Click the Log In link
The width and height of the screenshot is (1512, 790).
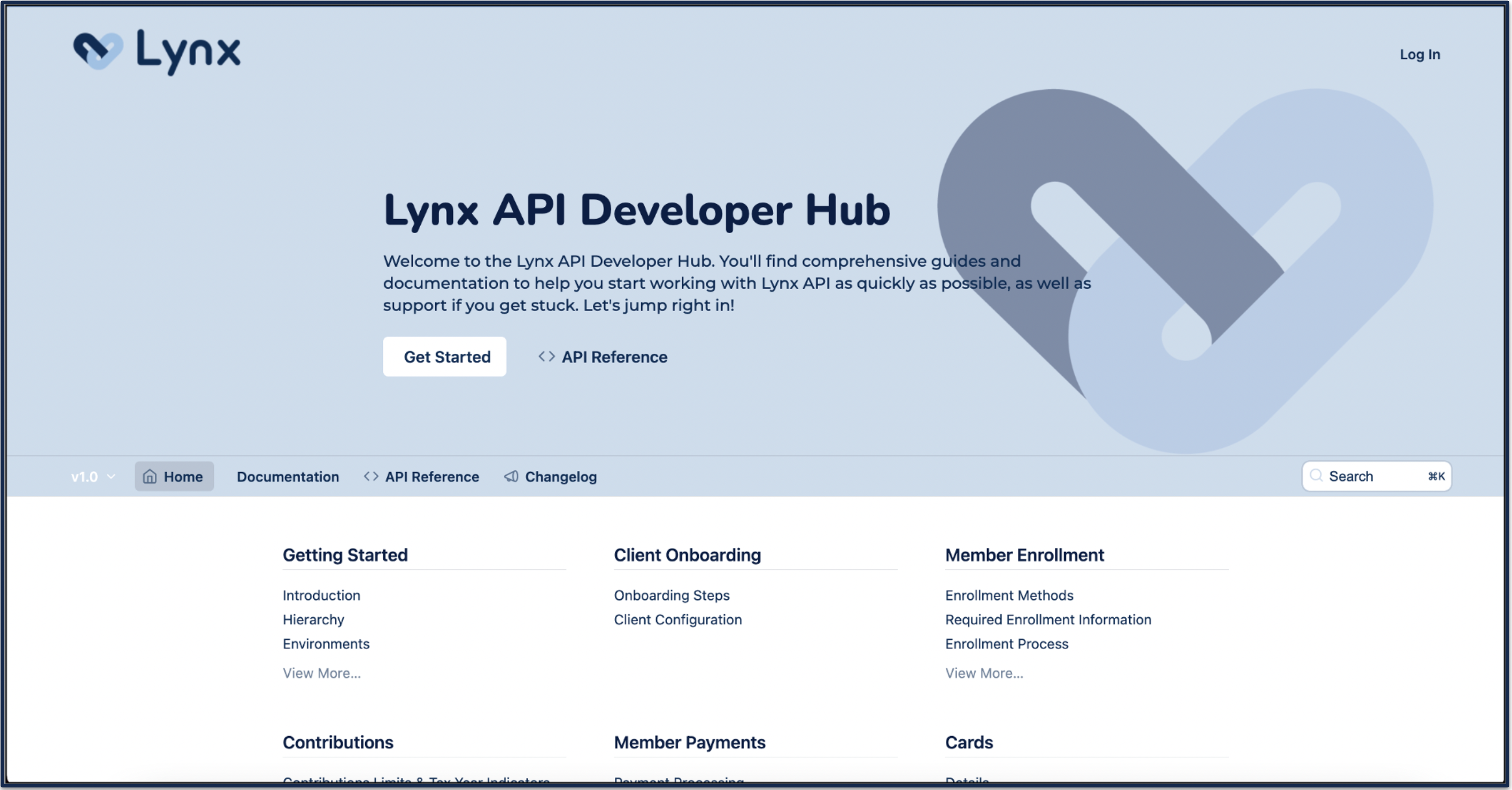[1420, 55]
